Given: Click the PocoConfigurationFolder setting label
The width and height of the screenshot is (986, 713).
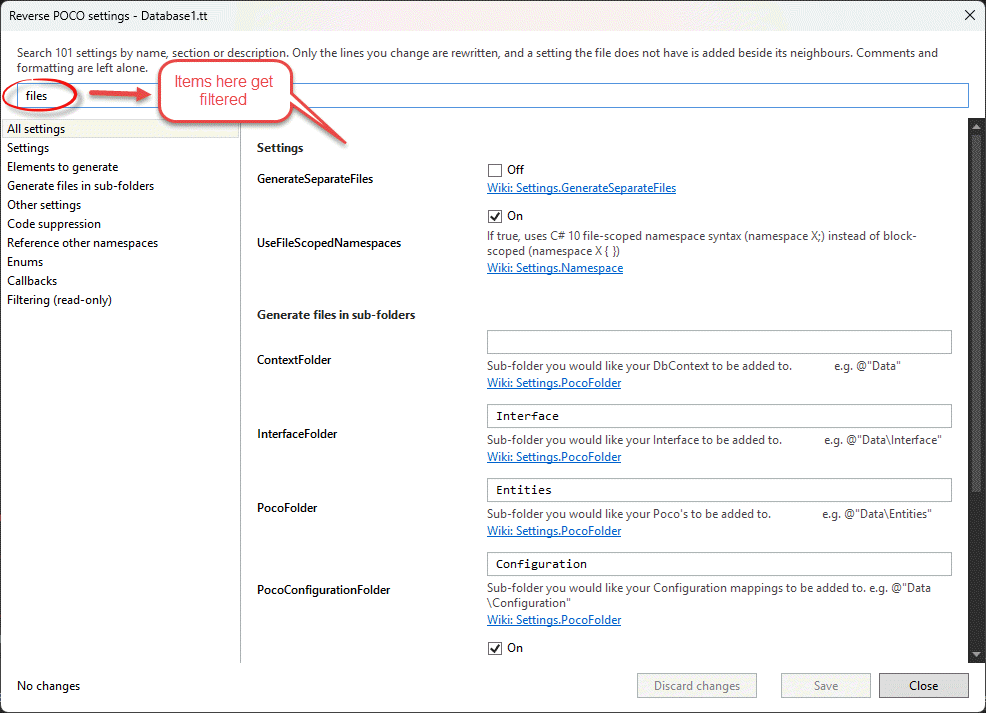Looking at the screenshot, I should point(323,590).
